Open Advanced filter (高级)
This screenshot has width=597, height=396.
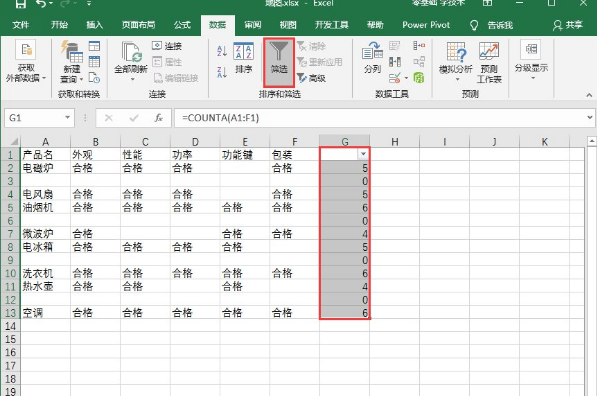pos(311,78)
